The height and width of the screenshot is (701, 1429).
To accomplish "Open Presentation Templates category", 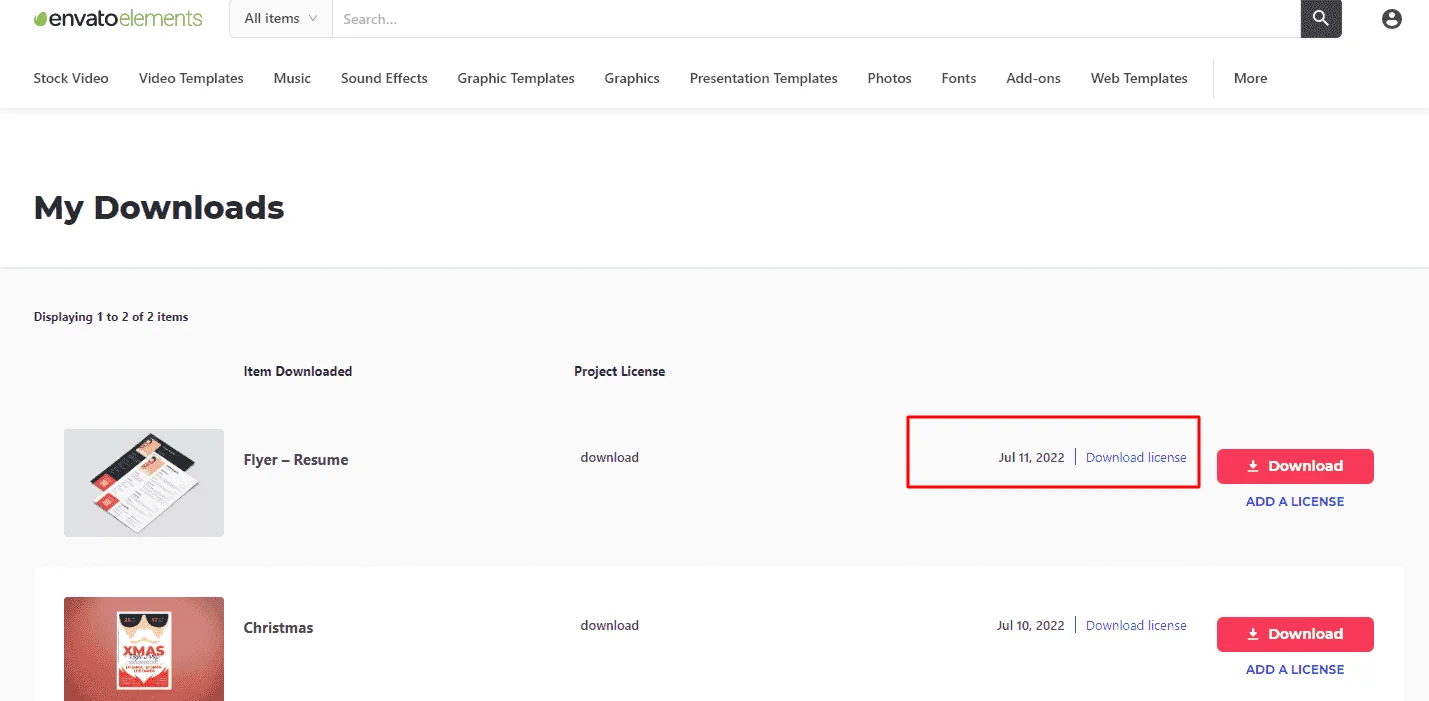I will [764, 78].
